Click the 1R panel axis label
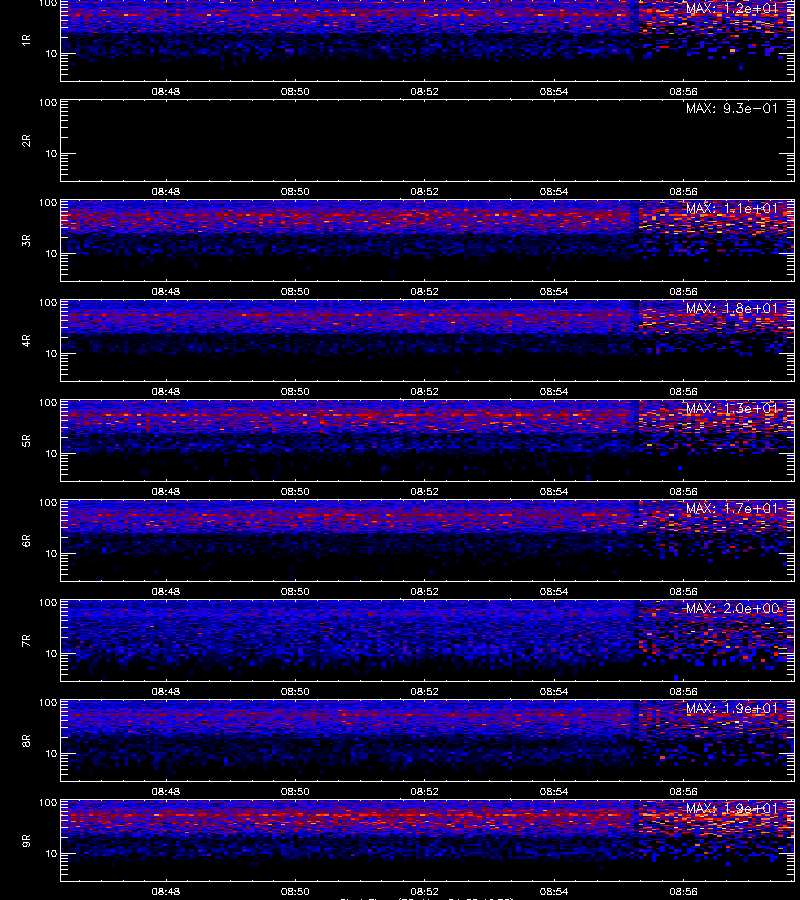Screen dimensions: 800x900 tap(26, 40)
